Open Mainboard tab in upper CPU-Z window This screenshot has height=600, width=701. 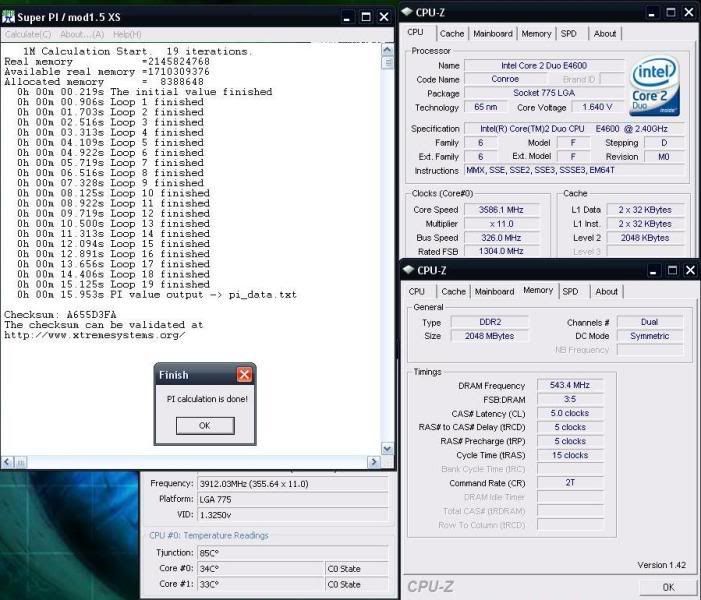click(x=493, y=33)
